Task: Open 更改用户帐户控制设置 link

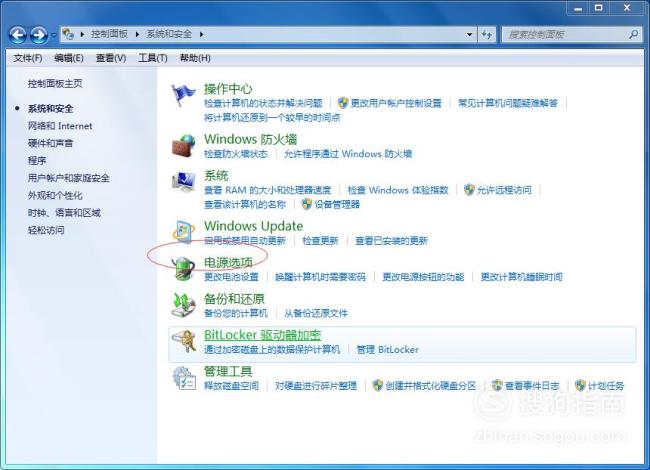Action: point(396,103)
